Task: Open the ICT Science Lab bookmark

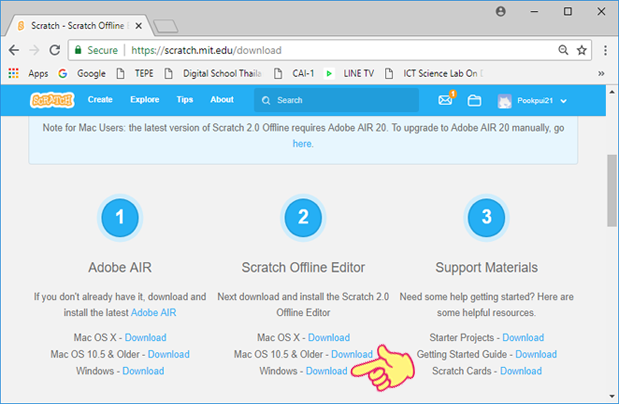Action: [434, 73]
